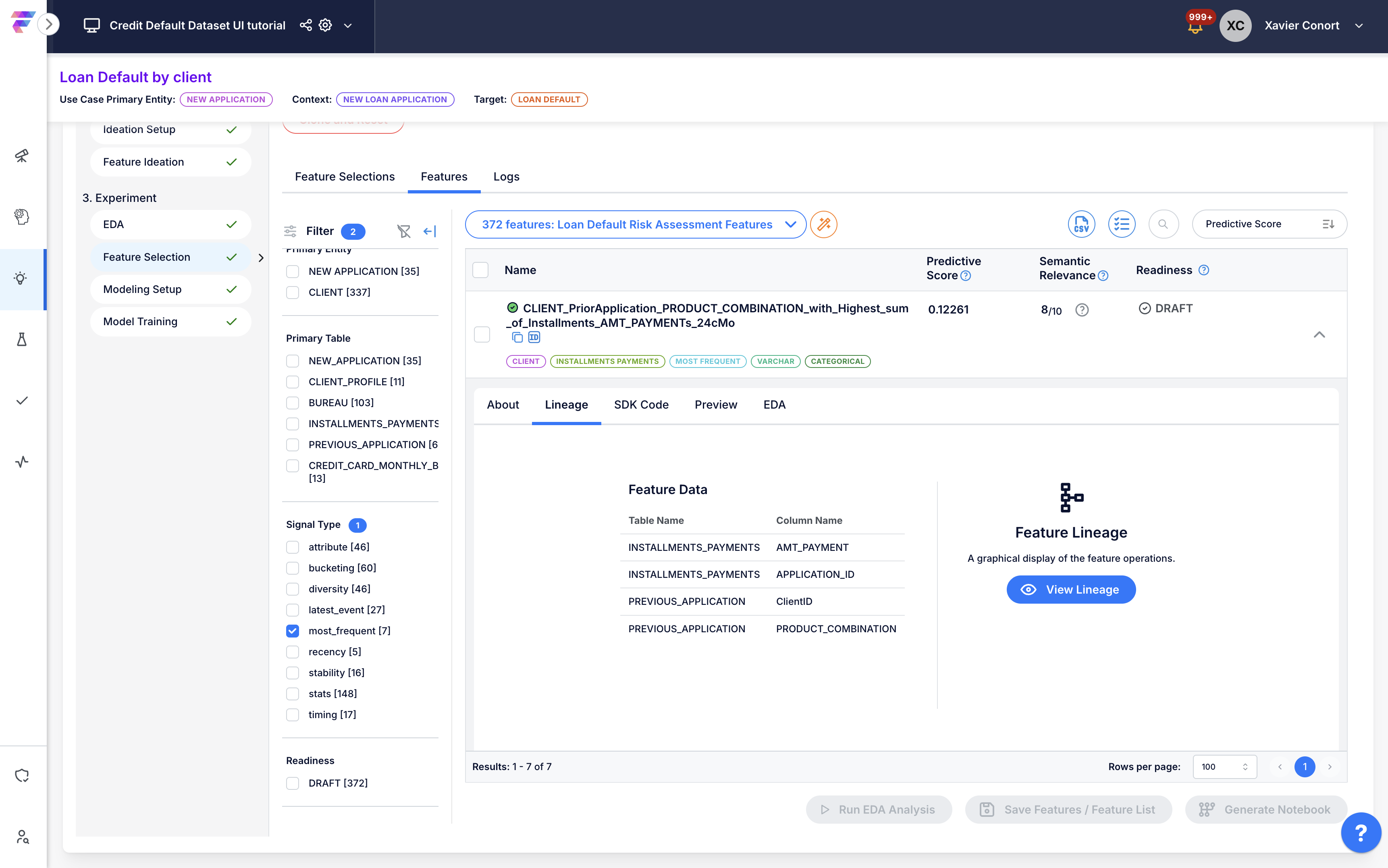
Task: Click the share icon by the tutorial title
Action: [x=305, y=25]
